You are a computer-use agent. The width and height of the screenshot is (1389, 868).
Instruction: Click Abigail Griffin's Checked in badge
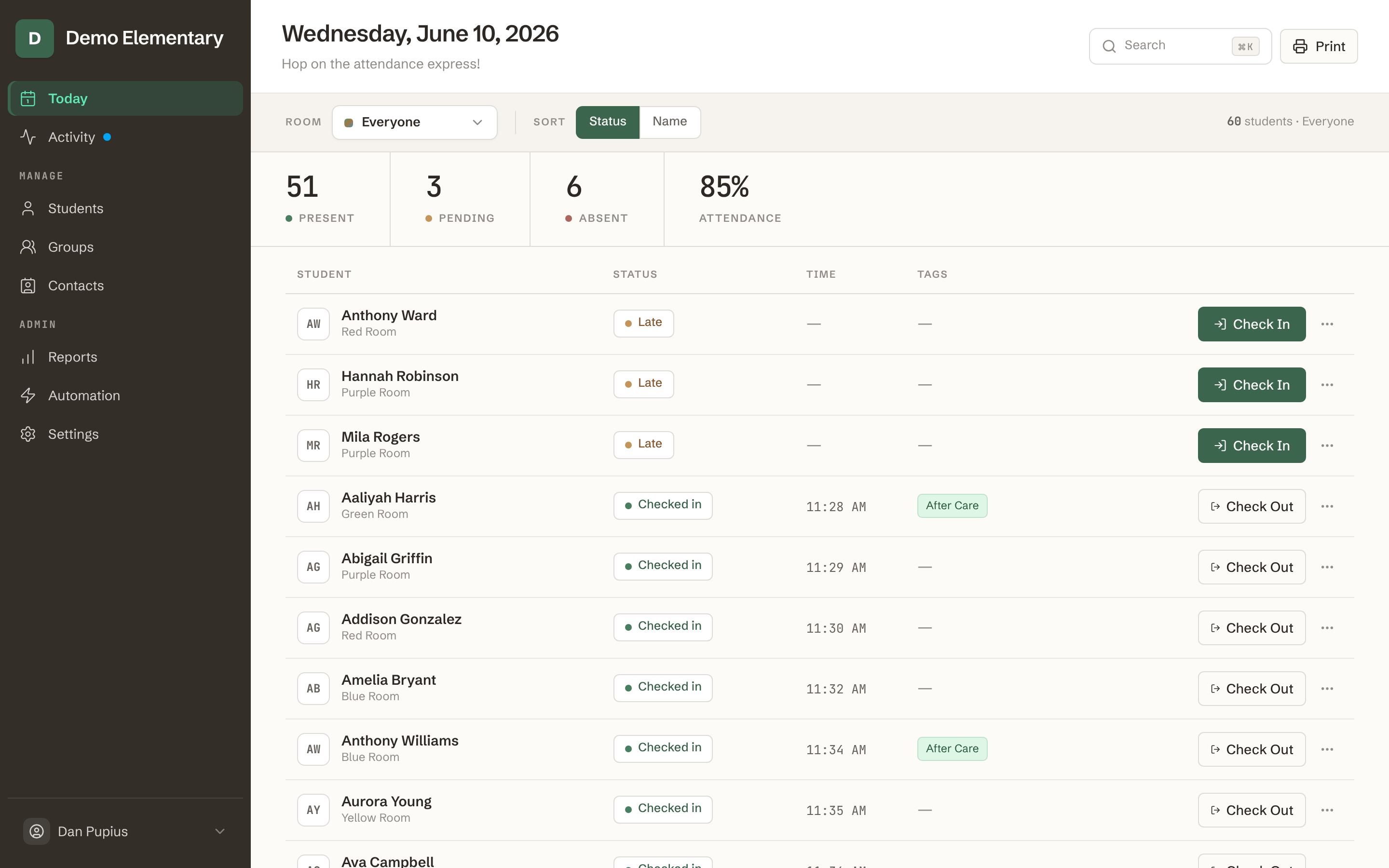pos(663,566)
